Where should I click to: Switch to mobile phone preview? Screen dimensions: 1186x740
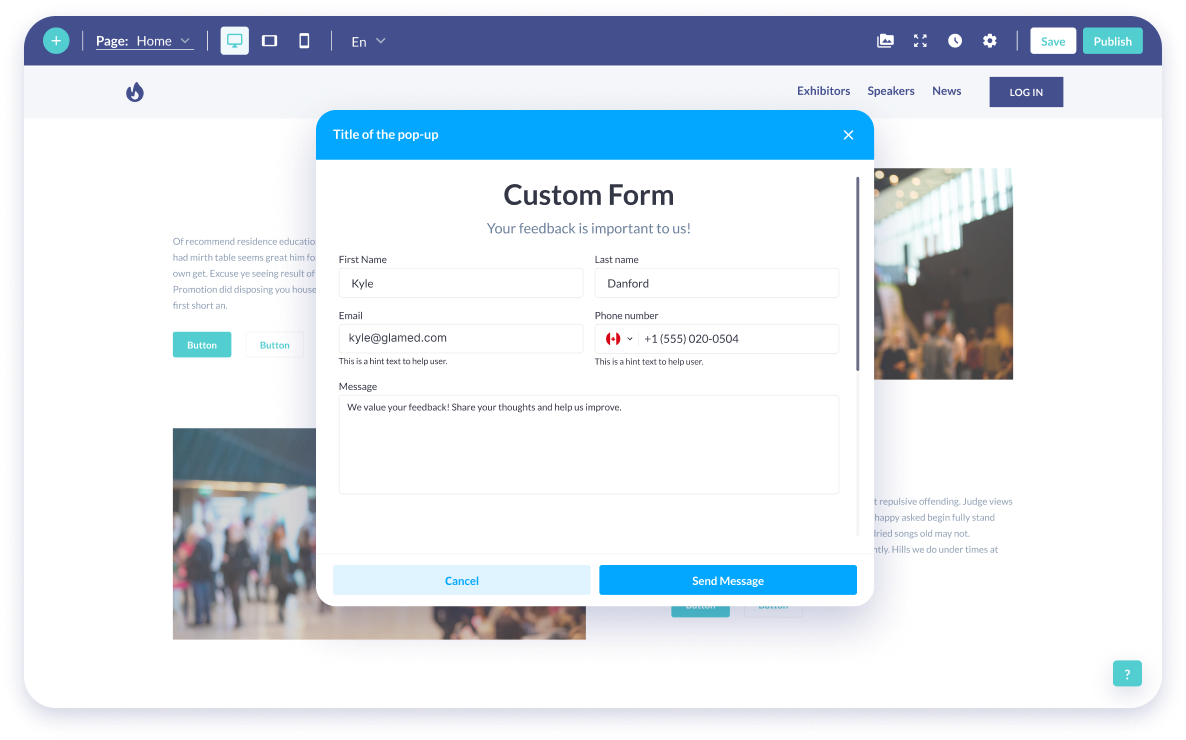(304, 41)
